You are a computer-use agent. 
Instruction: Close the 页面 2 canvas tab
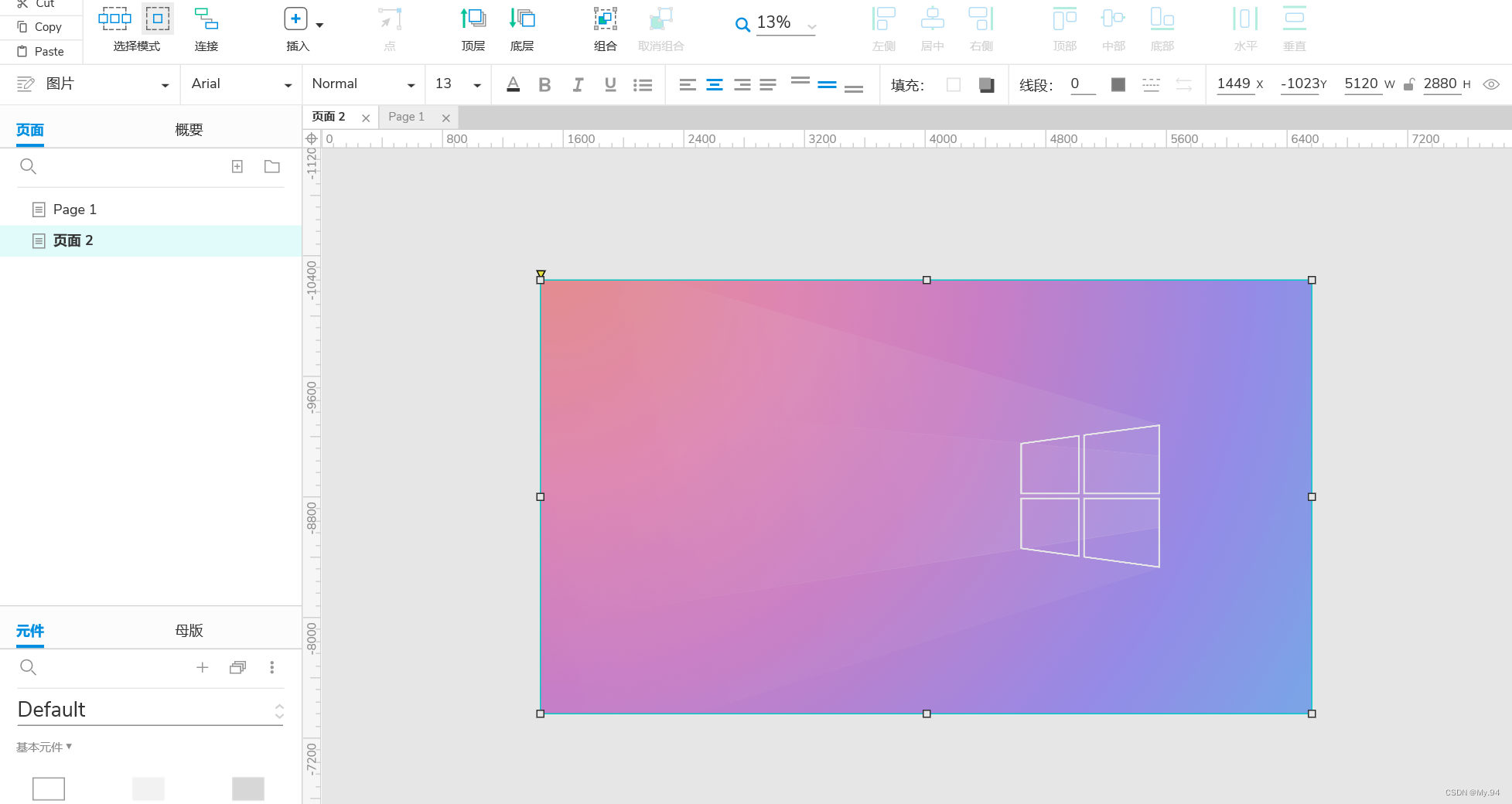pyautogui.click(x=366, y=118)
